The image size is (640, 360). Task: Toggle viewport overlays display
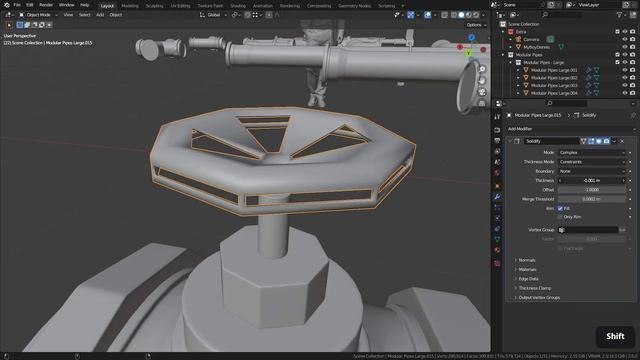tap(427, 15)
